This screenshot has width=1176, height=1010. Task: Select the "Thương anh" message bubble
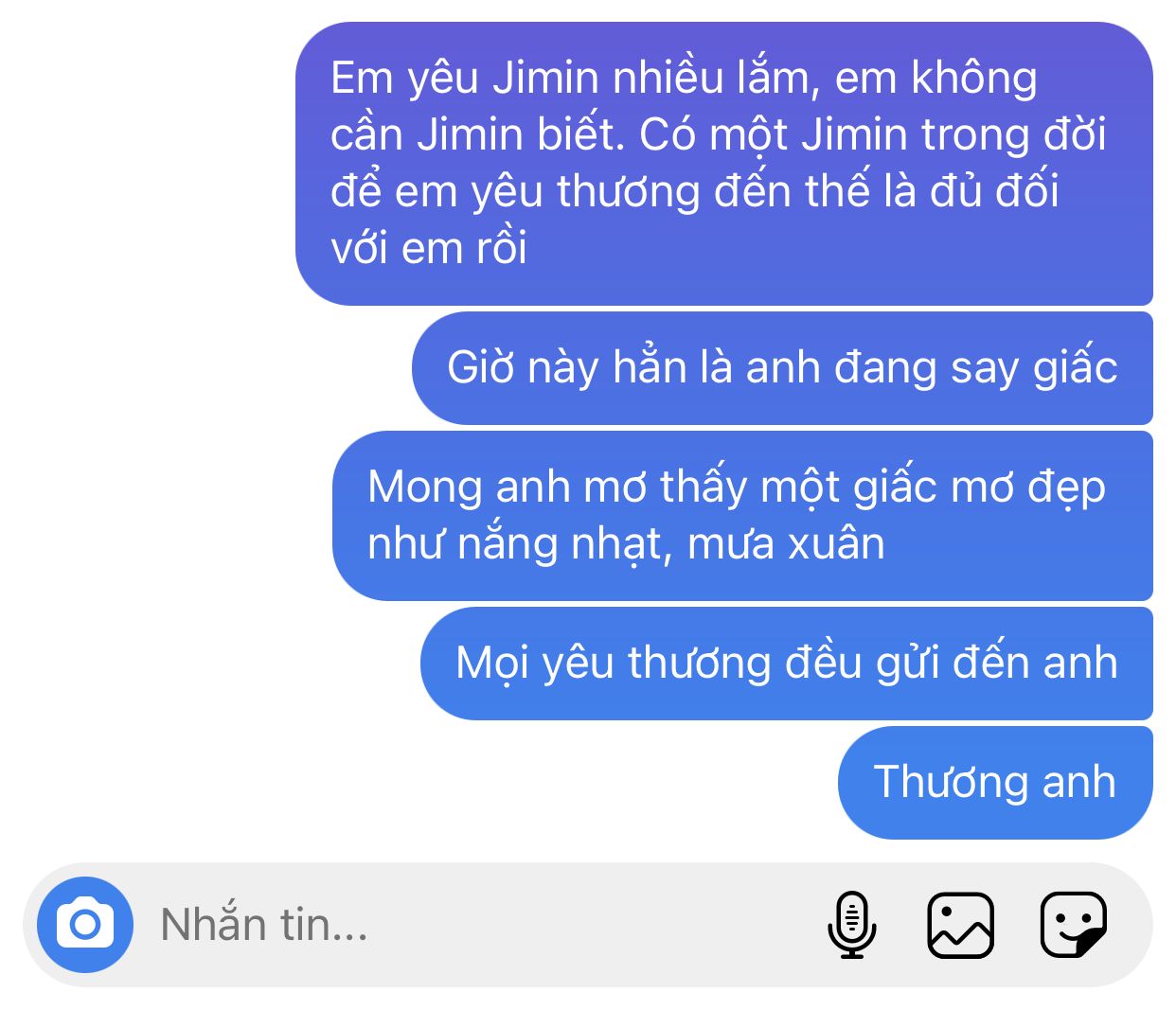pyautogui.click(x=995, y=783)
